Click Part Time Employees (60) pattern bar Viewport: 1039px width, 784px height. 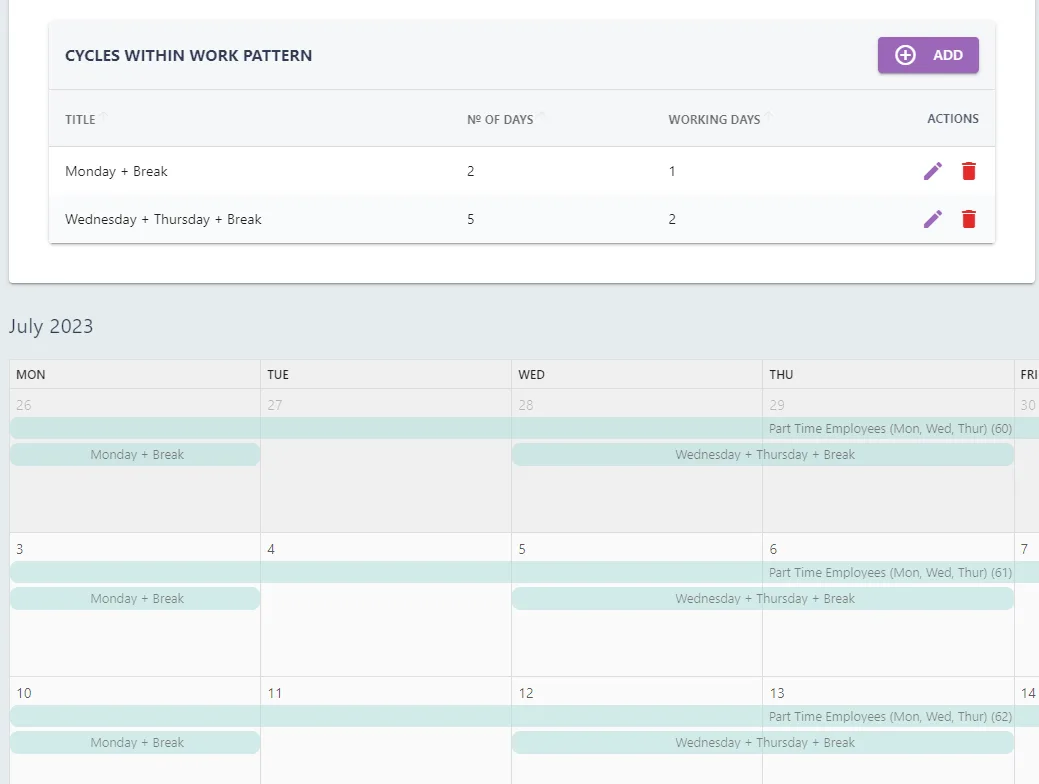[x=524, y=428]
